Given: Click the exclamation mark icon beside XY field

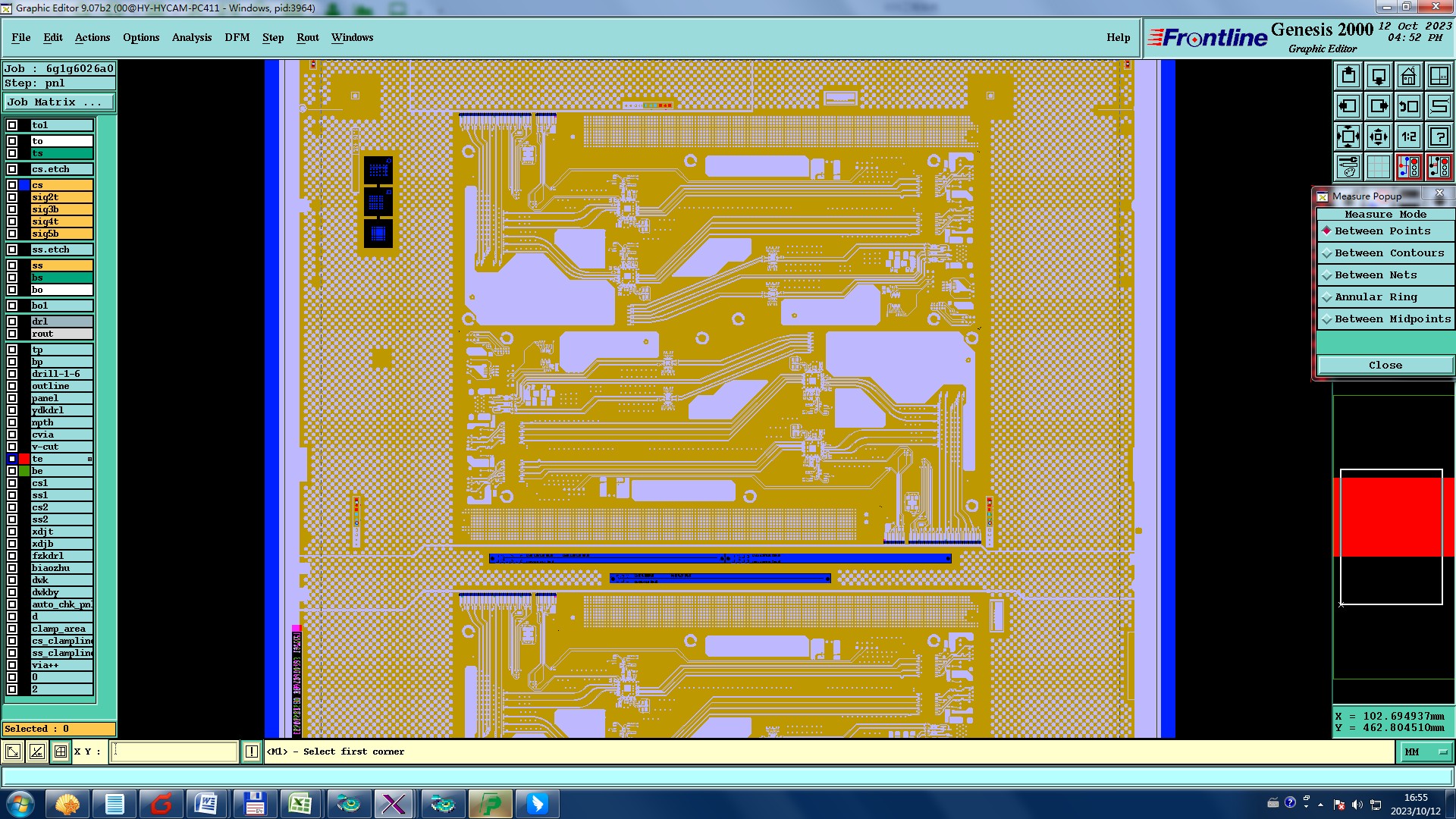Looking at the screenshot, I should coord(252,752).
